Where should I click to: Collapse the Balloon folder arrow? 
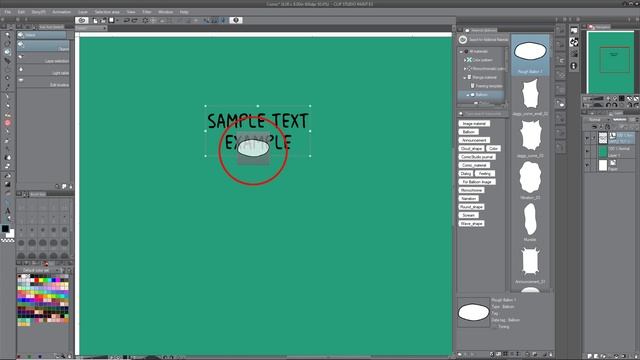coord(468,95)
